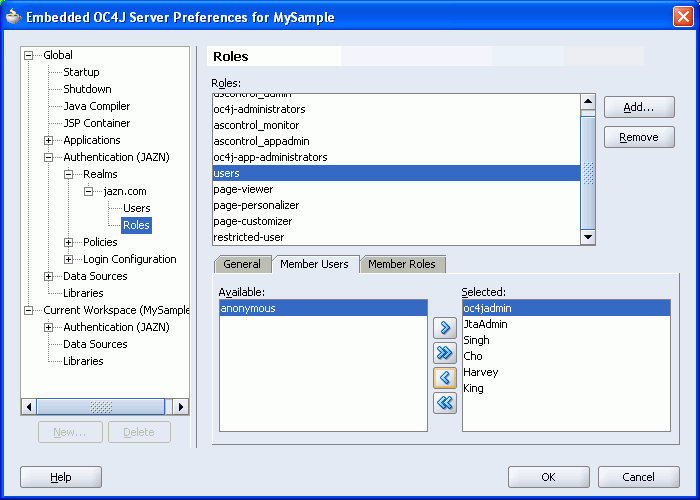Screen dimensions: 700x500
Task: Open the Member Users tab
Action: 314,264
